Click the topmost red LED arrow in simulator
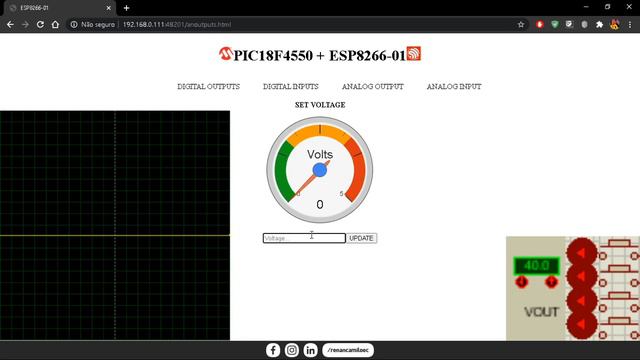The image size is (640, 360). [581, 253]
